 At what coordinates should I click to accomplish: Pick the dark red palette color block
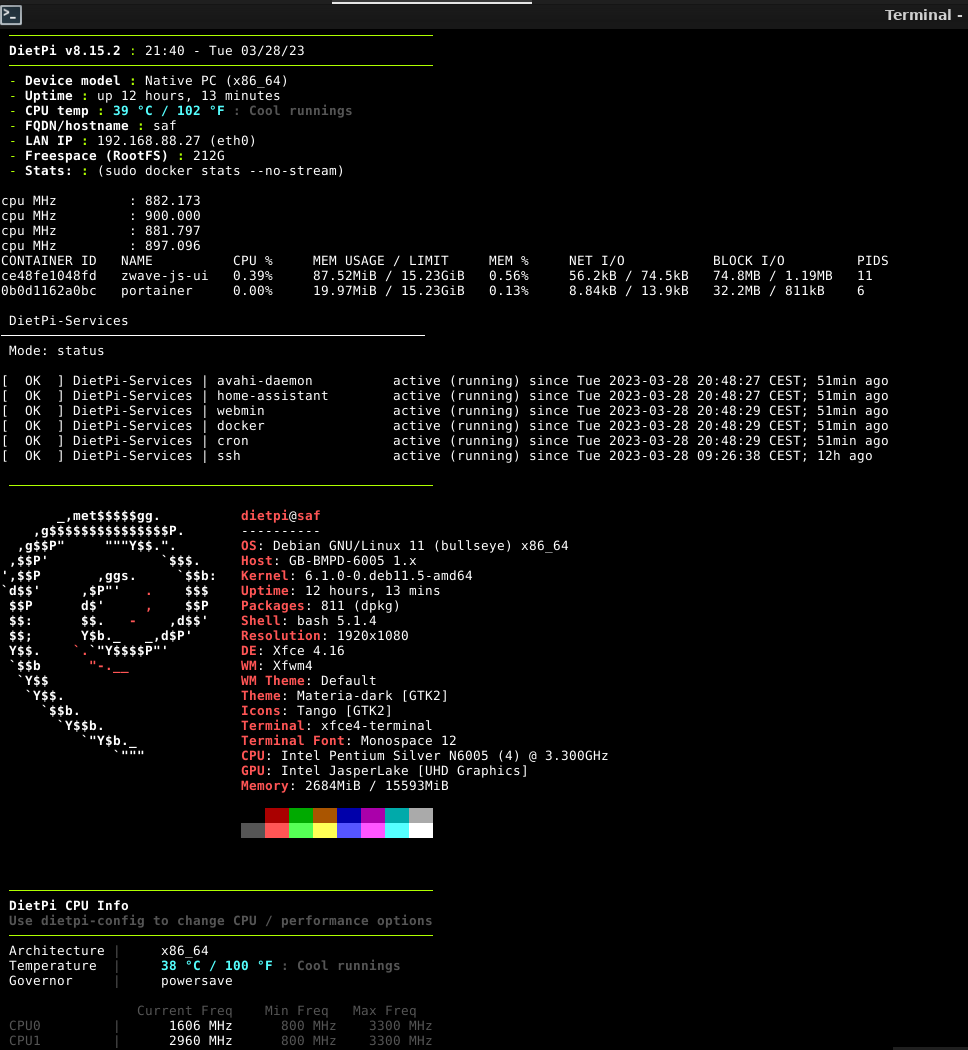coord(277,815)
